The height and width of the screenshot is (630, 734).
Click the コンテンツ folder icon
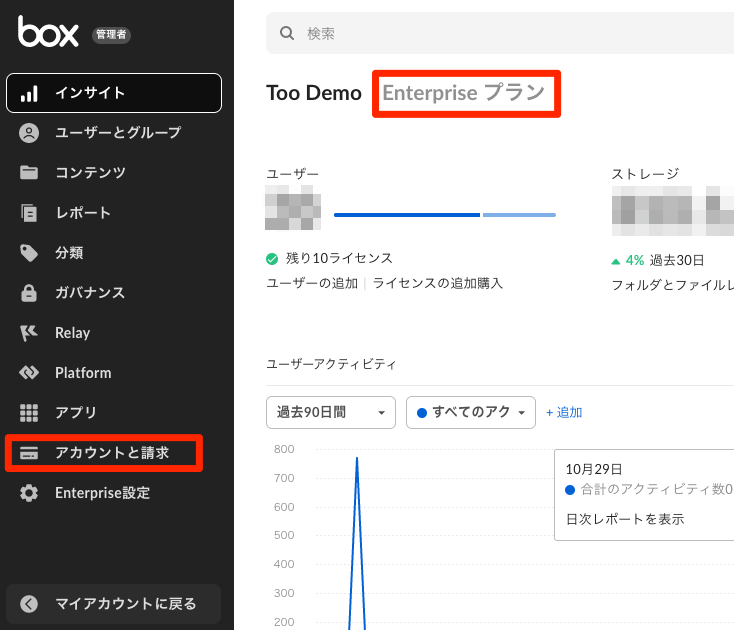(29, 173)
